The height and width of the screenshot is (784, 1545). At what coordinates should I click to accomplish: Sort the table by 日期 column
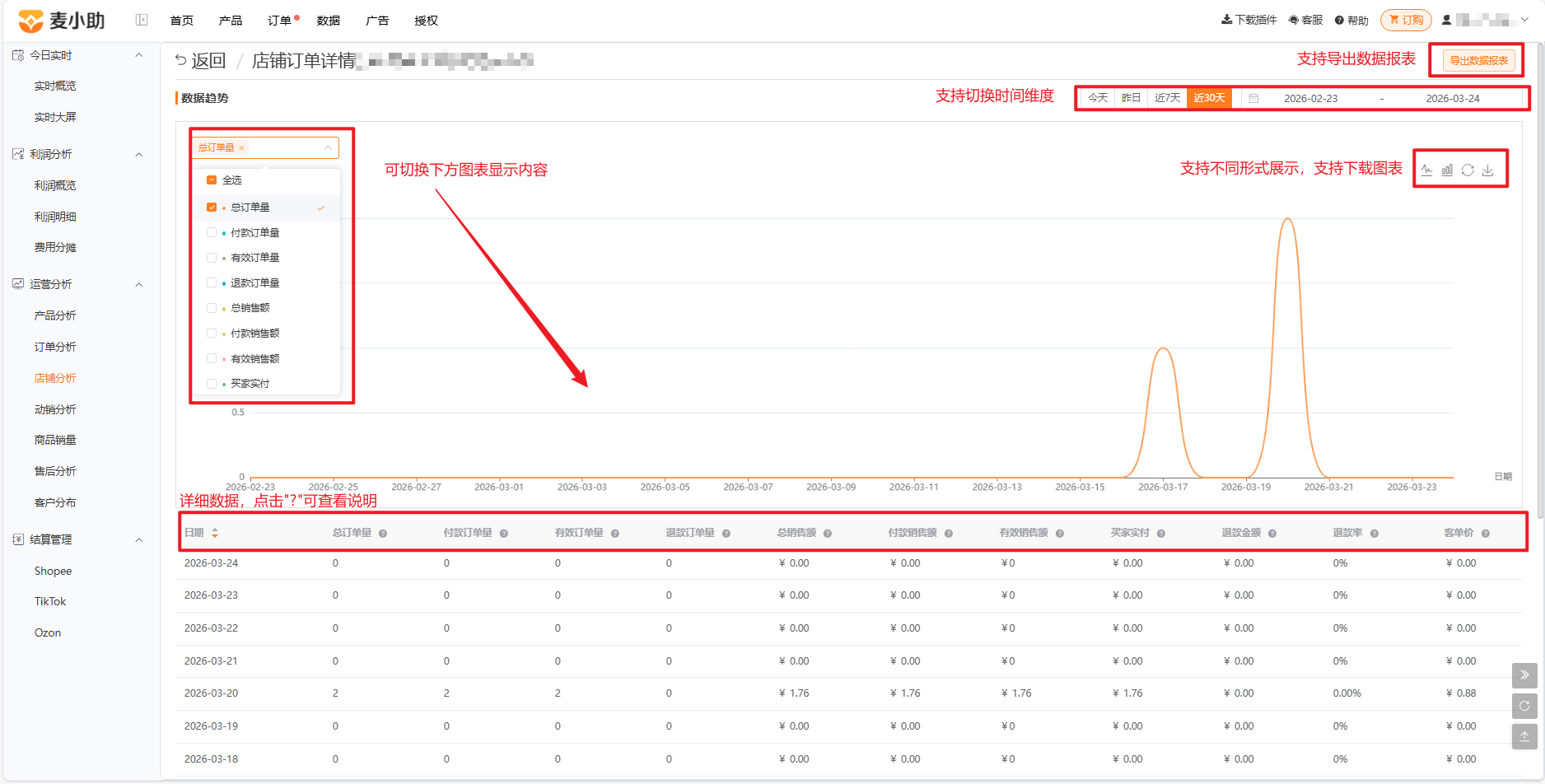215,533
